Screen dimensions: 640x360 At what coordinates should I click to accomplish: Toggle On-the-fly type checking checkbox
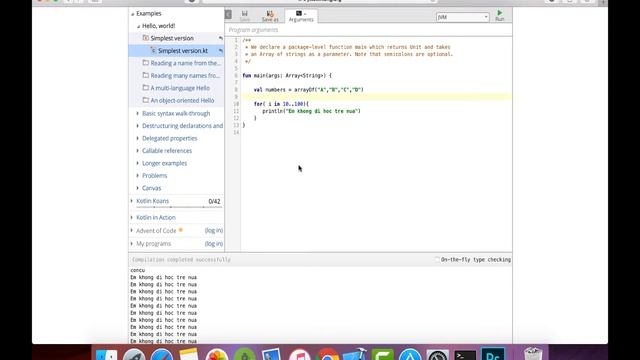coord(437,260)
